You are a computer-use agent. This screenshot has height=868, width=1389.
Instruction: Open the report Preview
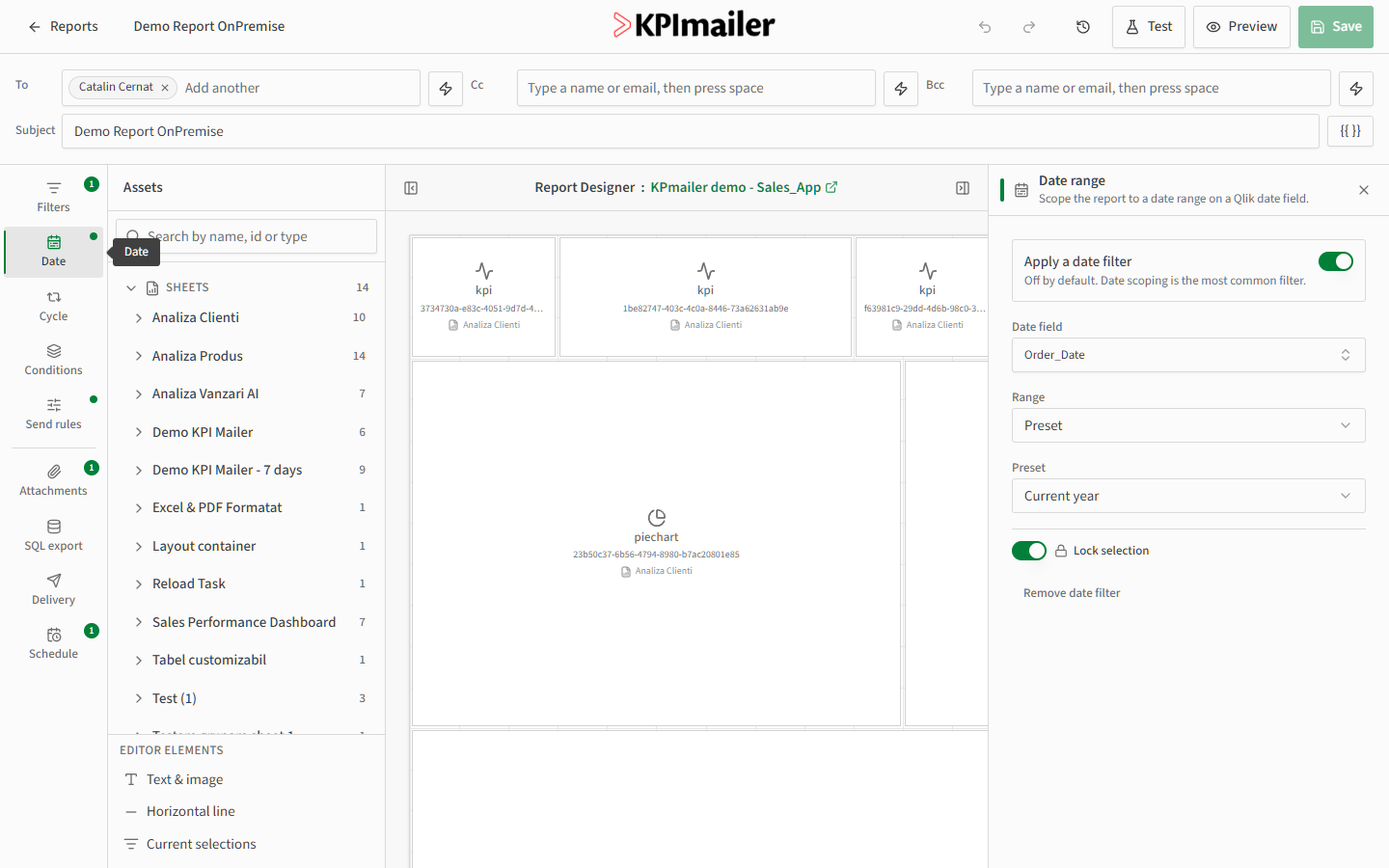[1242, 27]
